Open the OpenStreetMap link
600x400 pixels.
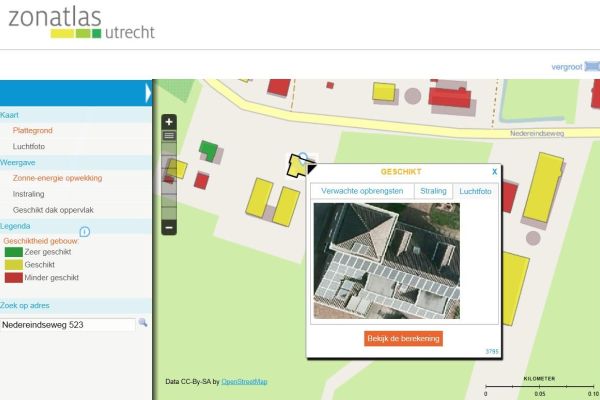pos(244,381)
